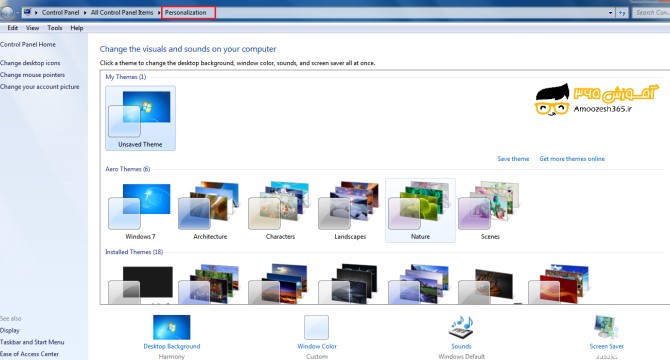
Task: Apply the Nature theme
Action: click(420, 211)
